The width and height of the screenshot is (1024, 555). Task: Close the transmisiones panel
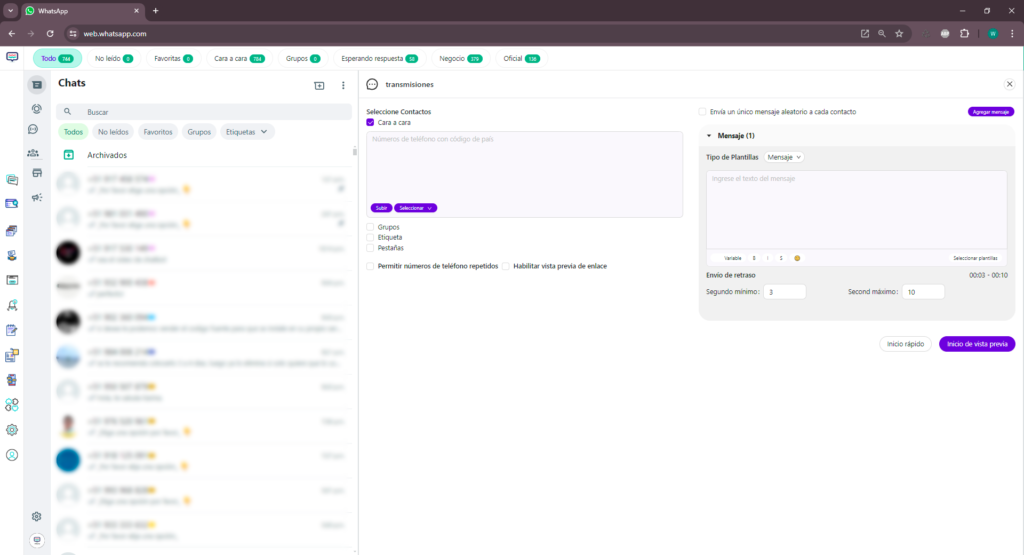1010,84
